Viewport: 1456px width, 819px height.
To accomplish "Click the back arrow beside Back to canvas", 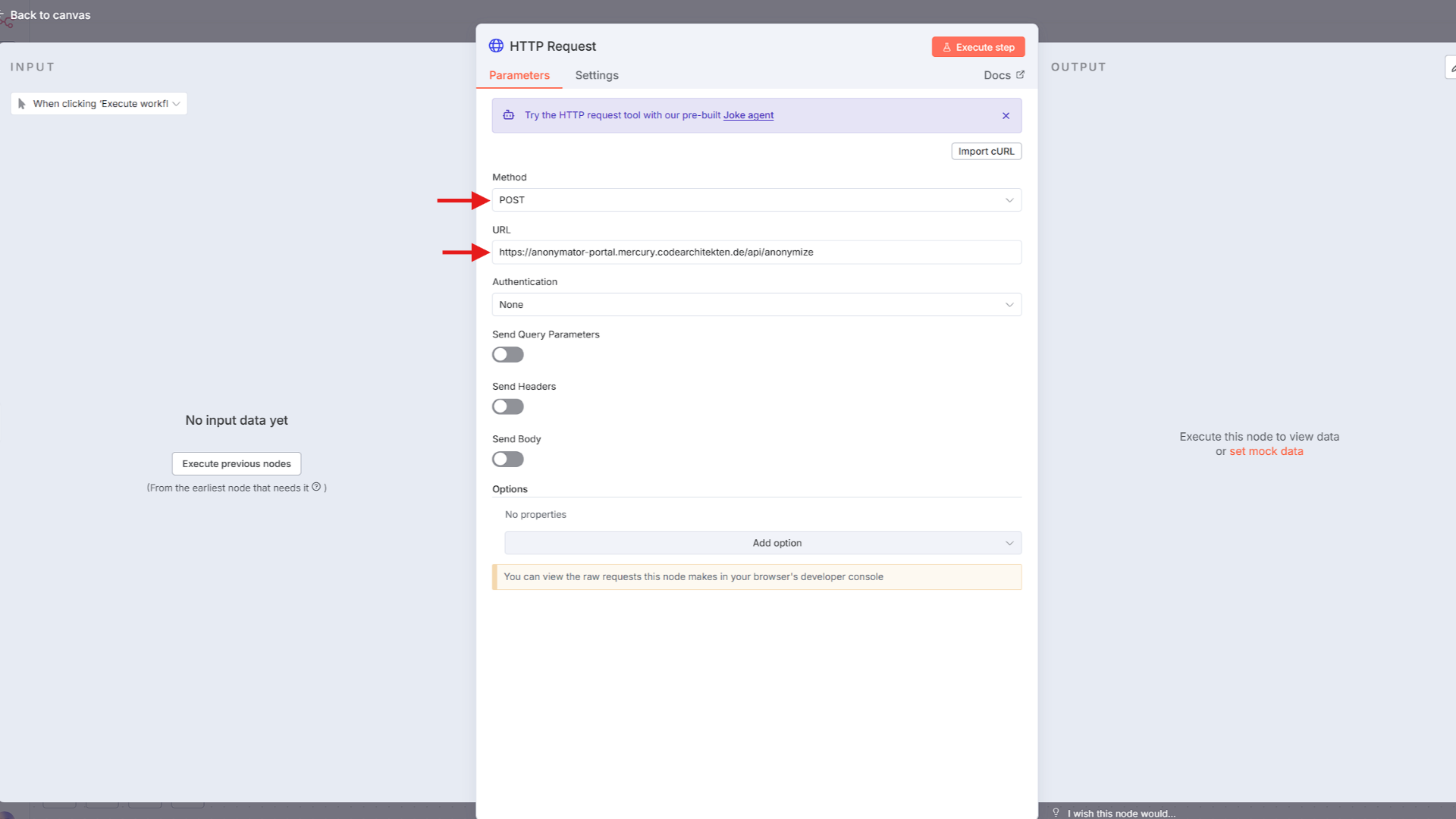I will (x=2, y=14).
